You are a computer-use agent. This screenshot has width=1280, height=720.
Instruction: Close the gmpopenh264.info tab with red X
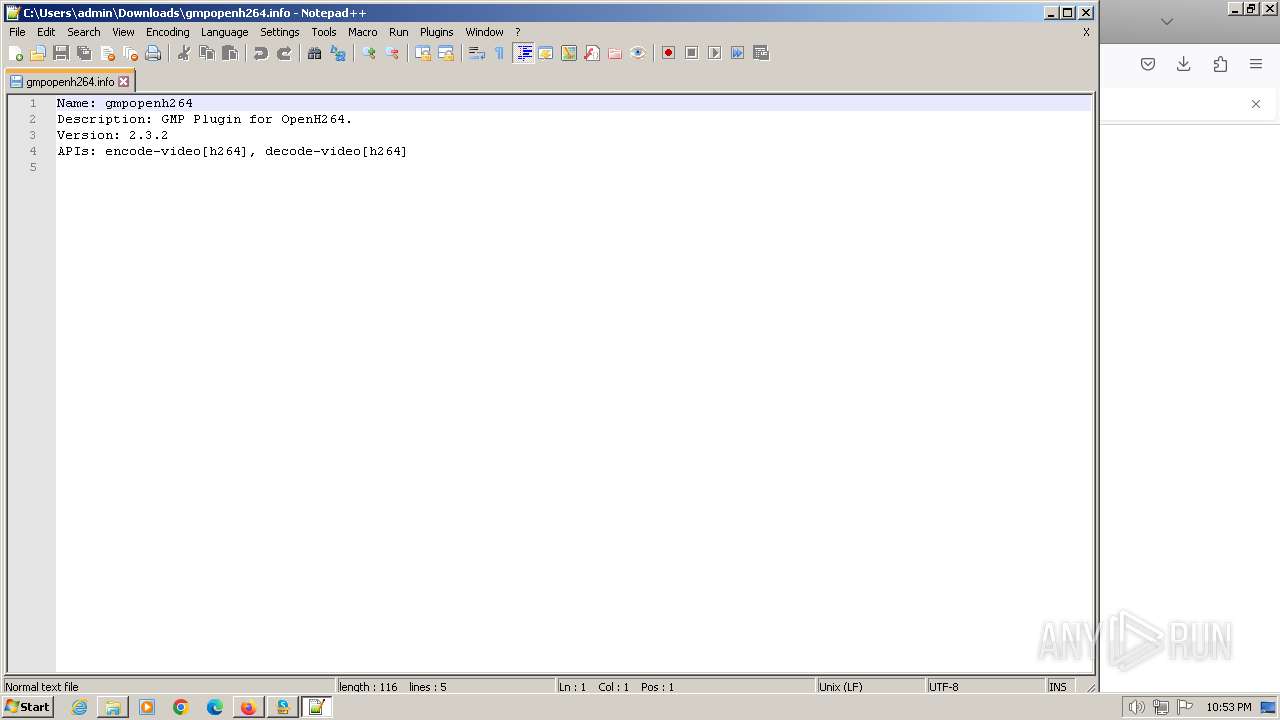click(124, 81)
